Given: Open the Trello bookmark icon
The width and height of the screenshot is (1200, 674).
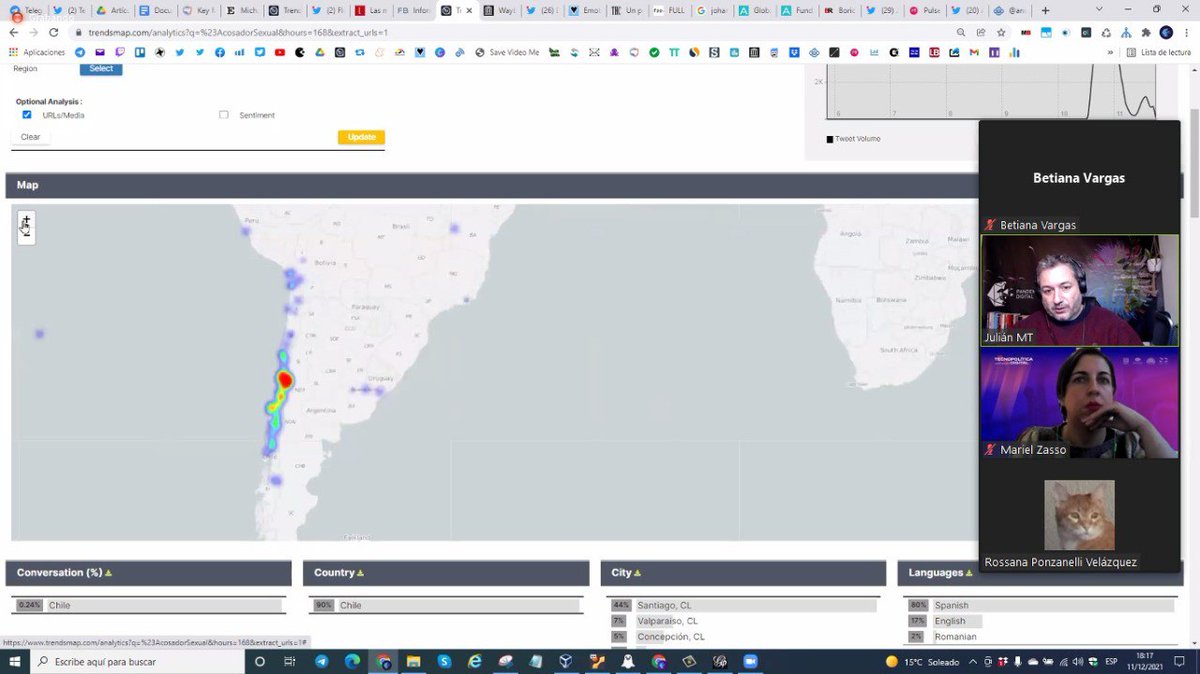Looking at the screenshot, I should pos(140,52).
